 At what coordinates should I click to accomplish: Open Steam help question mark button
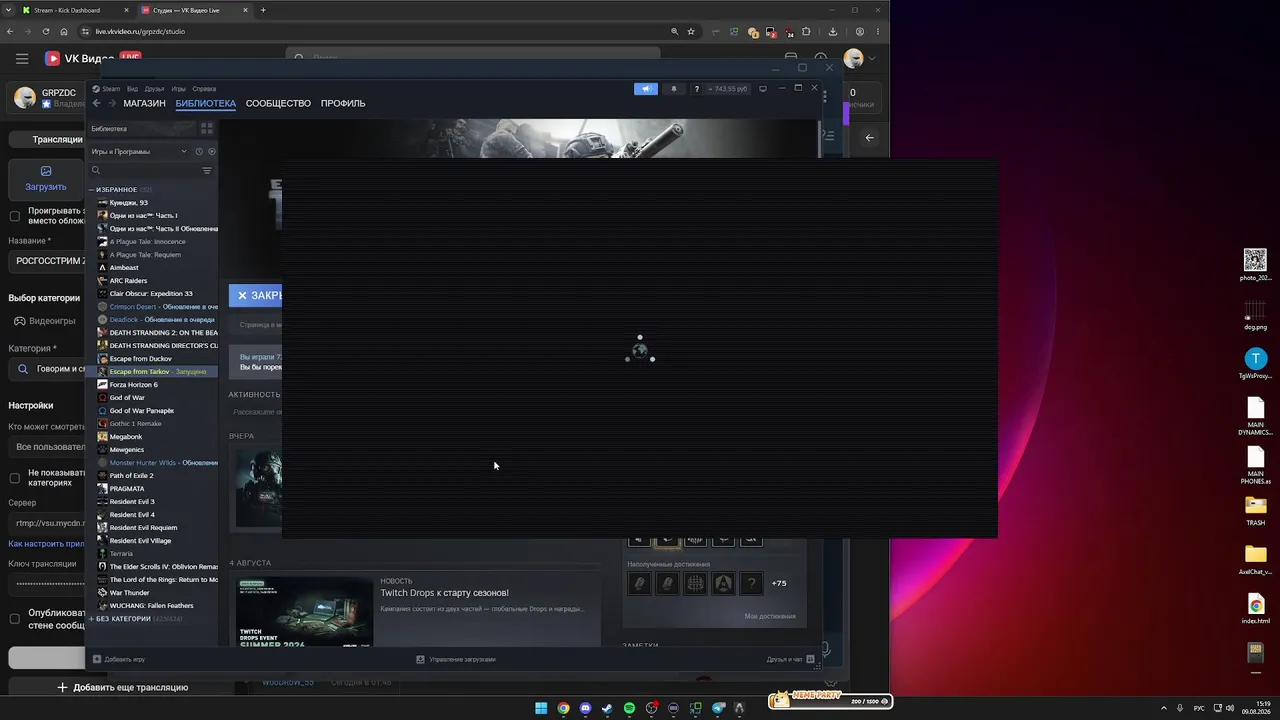click(696, 89)
